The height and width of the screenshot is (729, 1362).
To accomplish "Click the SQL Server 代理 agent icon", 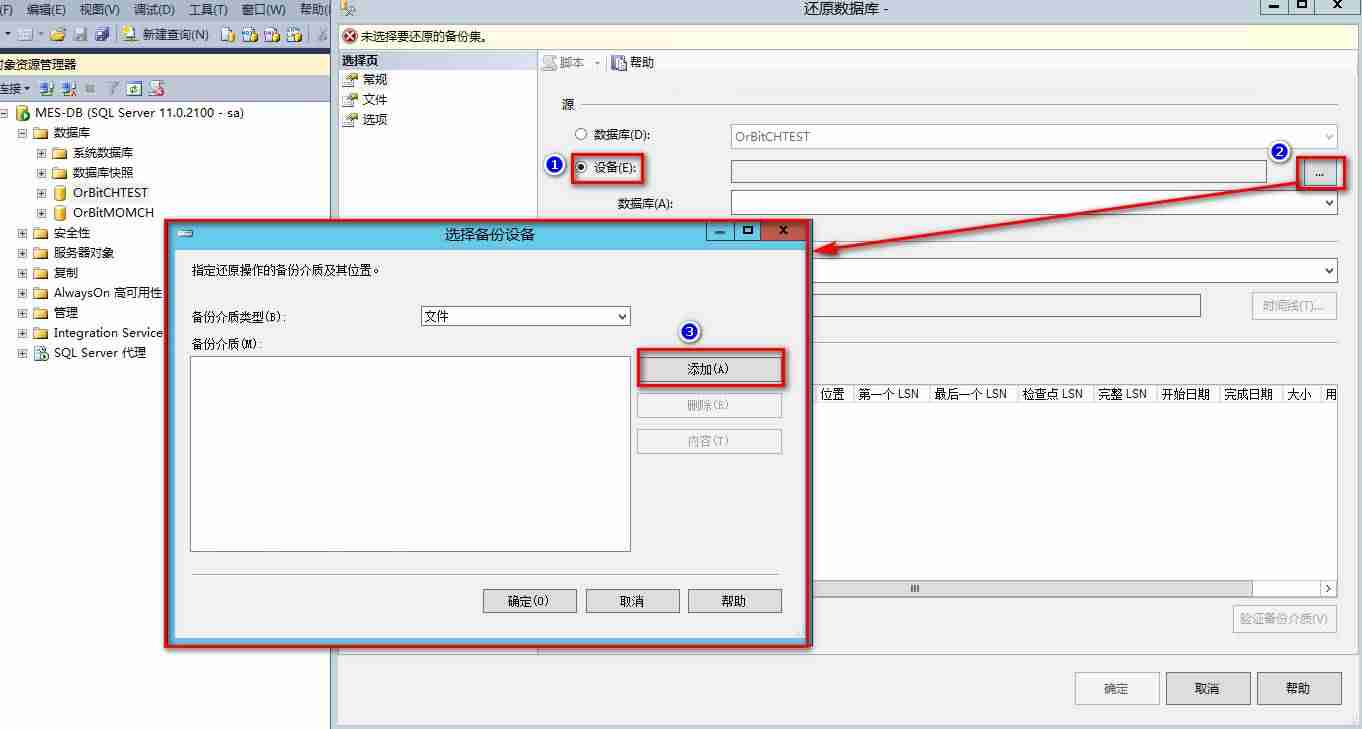I will point(41,353).
